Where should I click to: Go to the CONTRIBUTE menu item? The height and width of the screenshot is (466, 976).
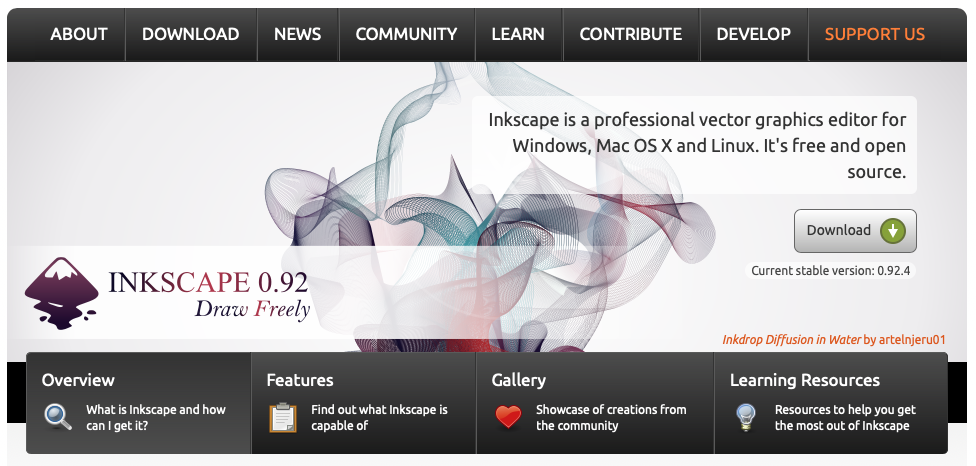coord(631,34)
